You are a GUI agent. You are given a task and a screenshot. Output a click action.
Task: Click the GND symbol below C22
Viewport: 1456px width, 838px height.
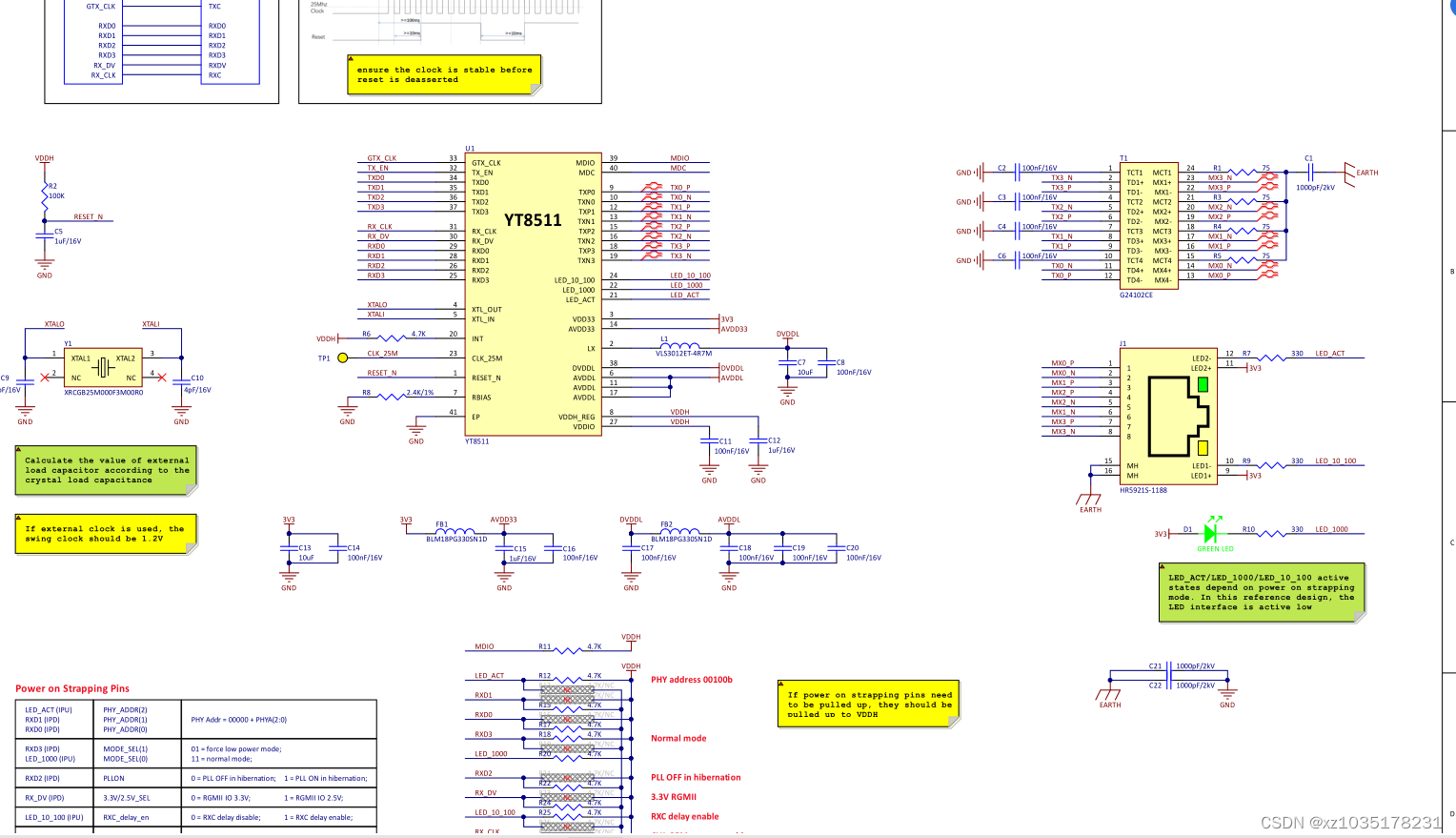[1228, 695]
